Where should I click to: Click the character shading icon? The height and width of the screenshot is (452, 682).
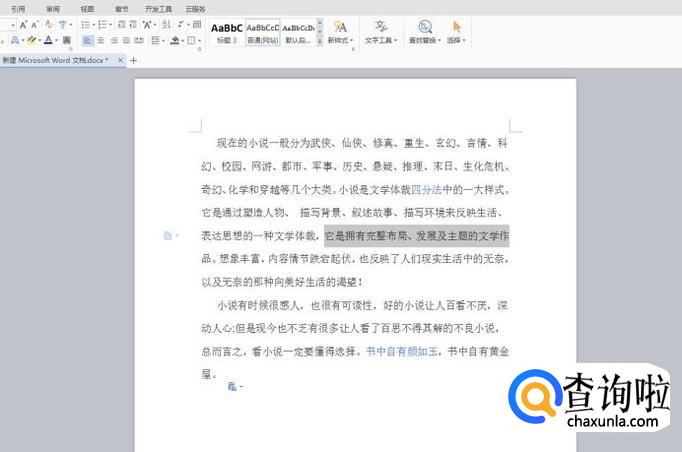click(x=67, y=40)
